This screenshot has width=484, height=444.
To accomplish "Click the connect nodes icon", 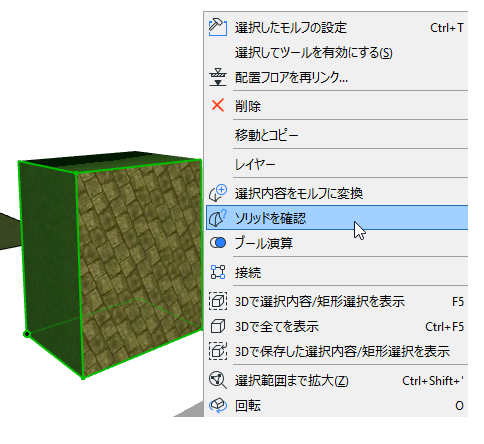I will [x=218, y=272].
